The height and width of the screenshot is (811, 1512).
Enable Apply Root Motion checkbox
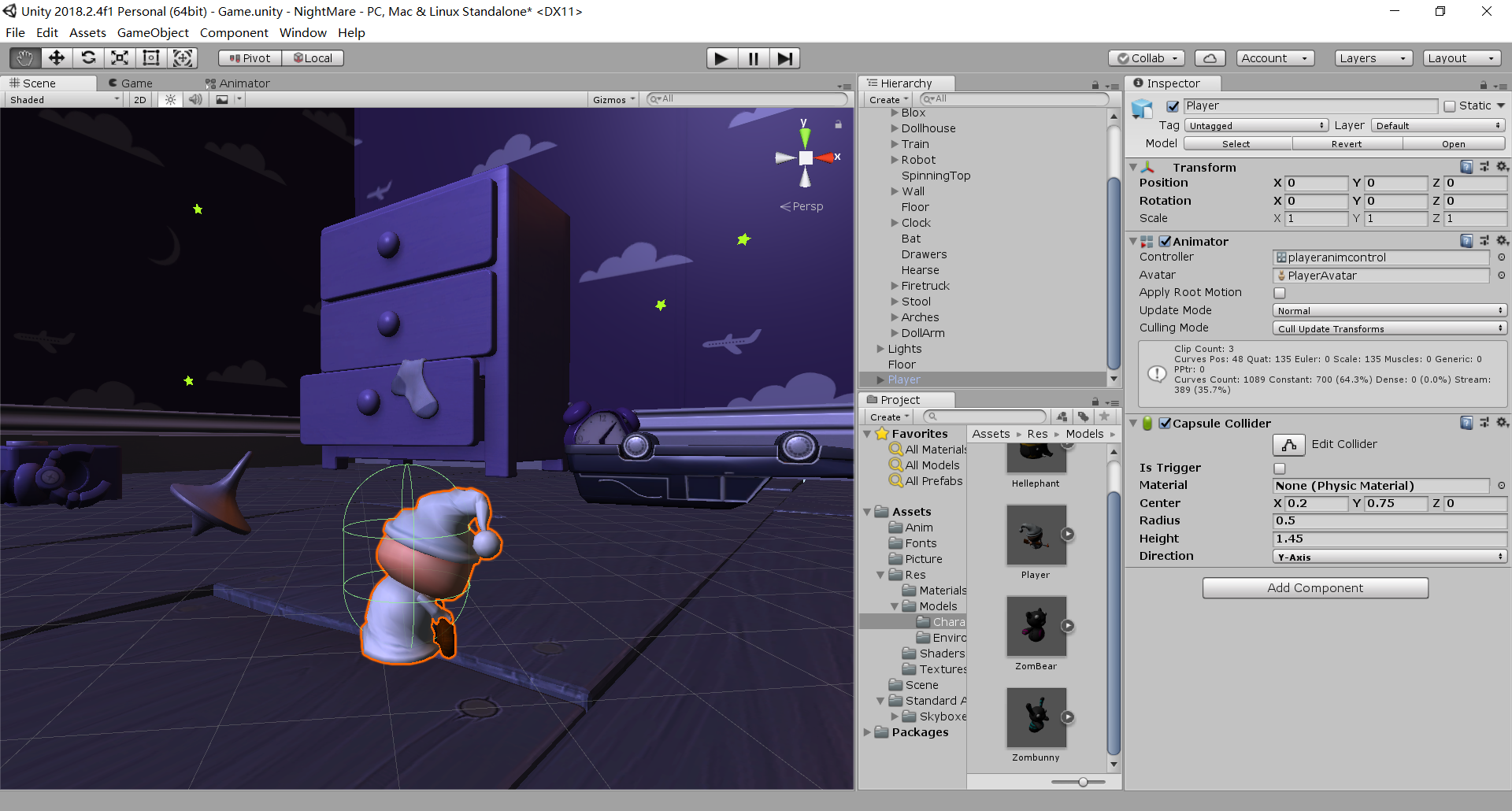tap(1280, 293)
